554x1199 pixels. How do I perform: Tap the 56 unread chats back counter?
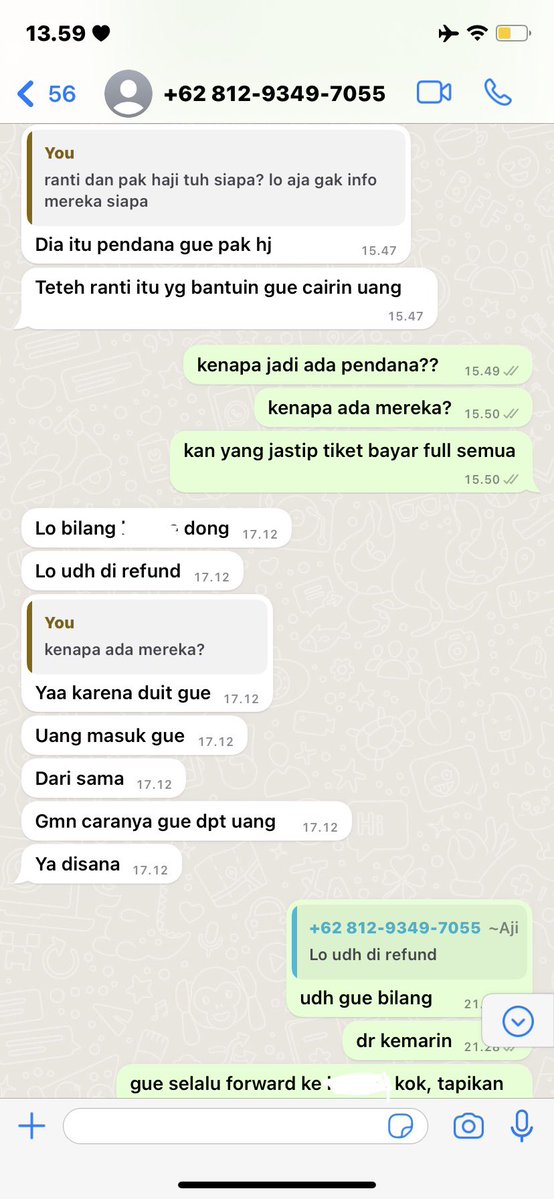[x=62, y=93]
